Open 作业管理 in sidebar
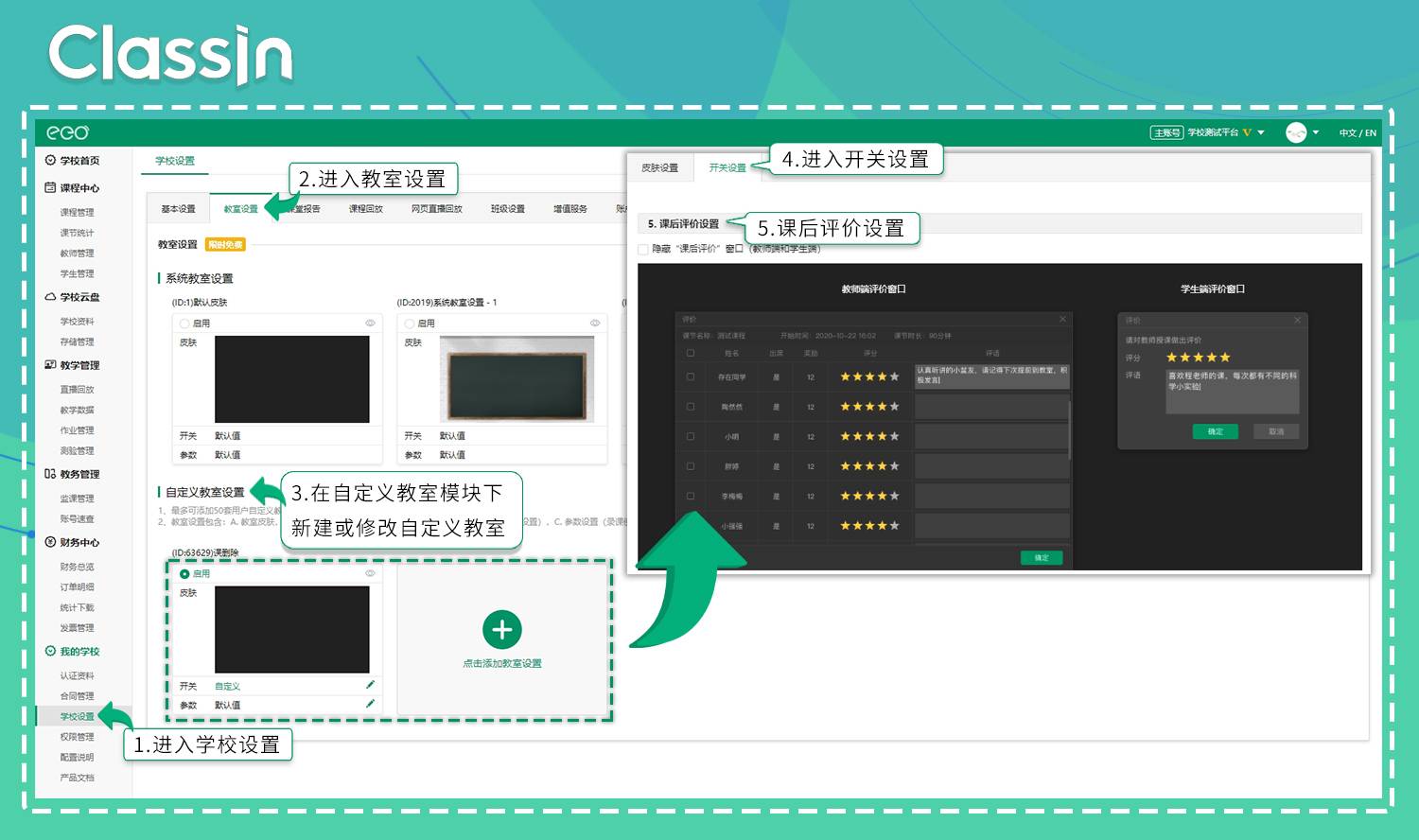Image resolution: width=1419 pixels, height=840 pixels. point(78,430)
